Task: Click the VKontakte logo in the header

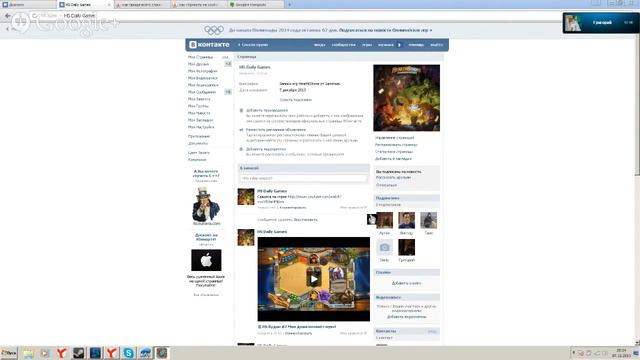Action: (210, 44)
